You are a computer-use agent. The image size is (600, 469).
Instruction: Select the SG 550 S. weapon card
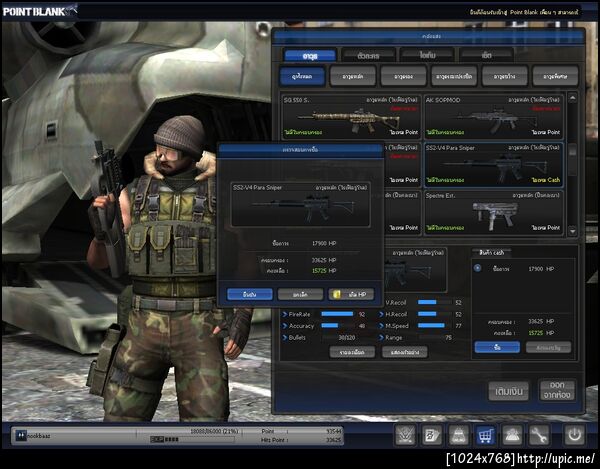351,116
